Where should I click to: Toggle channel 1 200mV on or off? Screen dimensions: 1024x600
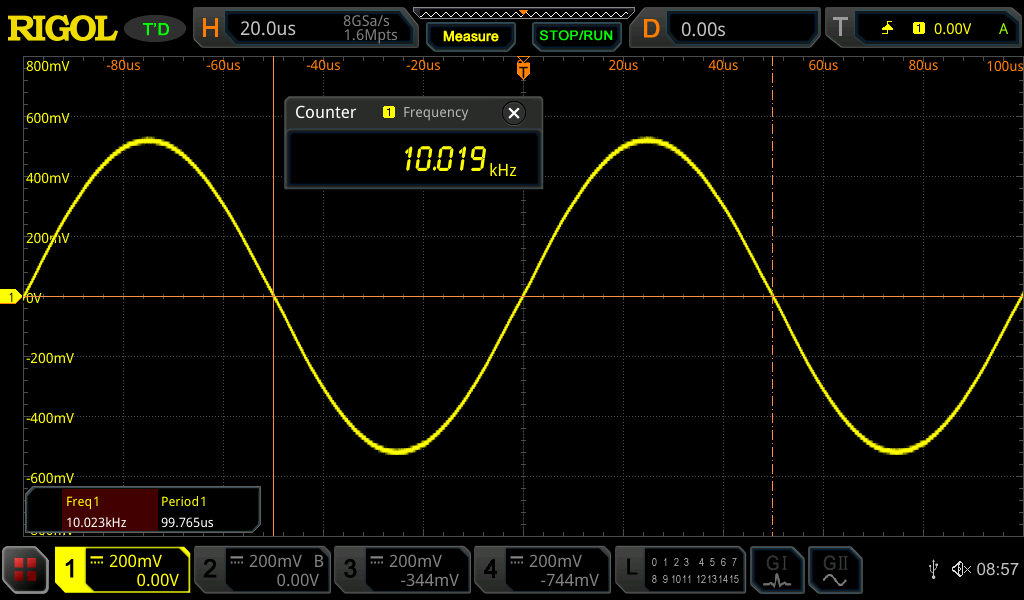click(122, 570)
